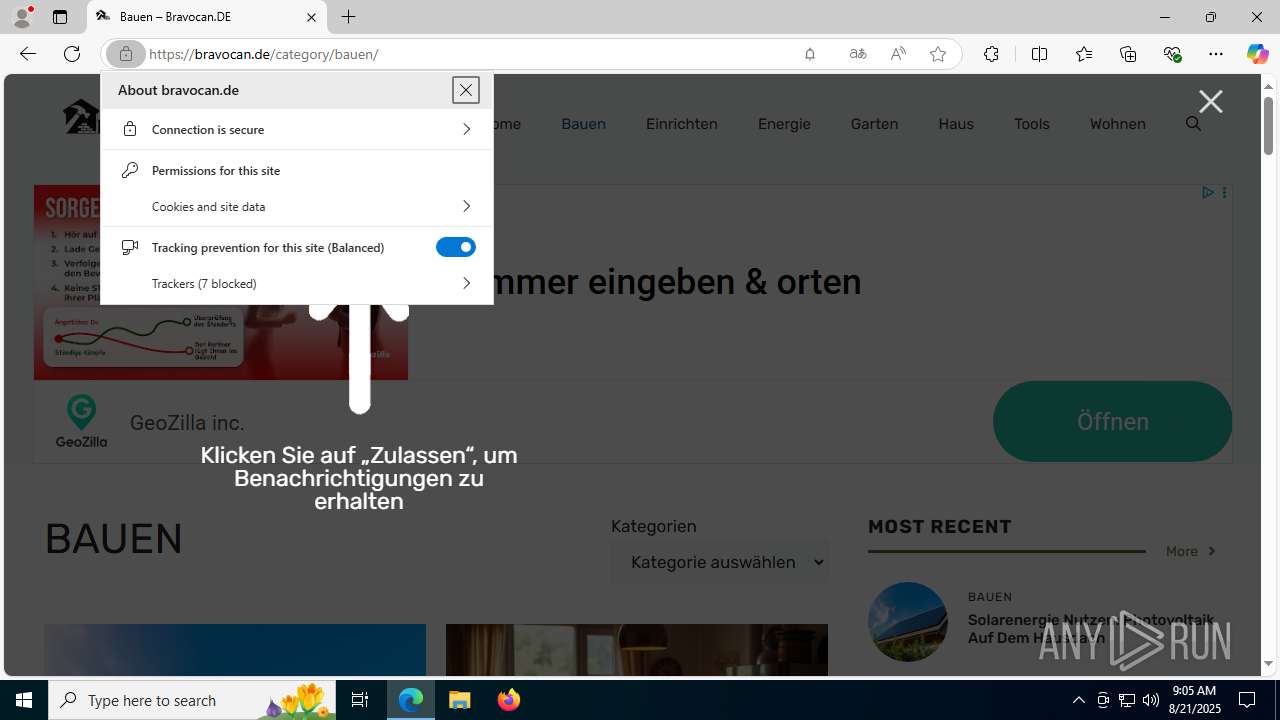The height and width of the screenshot is (720, 1280).
Task: Click the More link under Most Recent
Action: pyautogui.click(x=1191, y=551)
